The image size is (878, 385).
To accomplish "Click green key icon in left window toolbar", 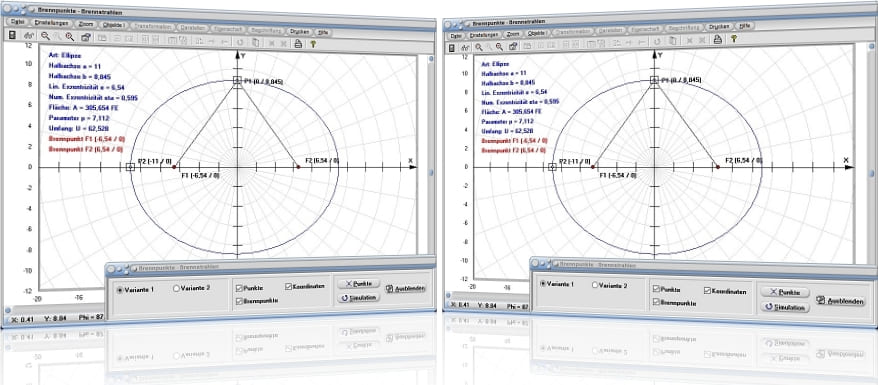I will pyautogui.click(x=313, y=43).
